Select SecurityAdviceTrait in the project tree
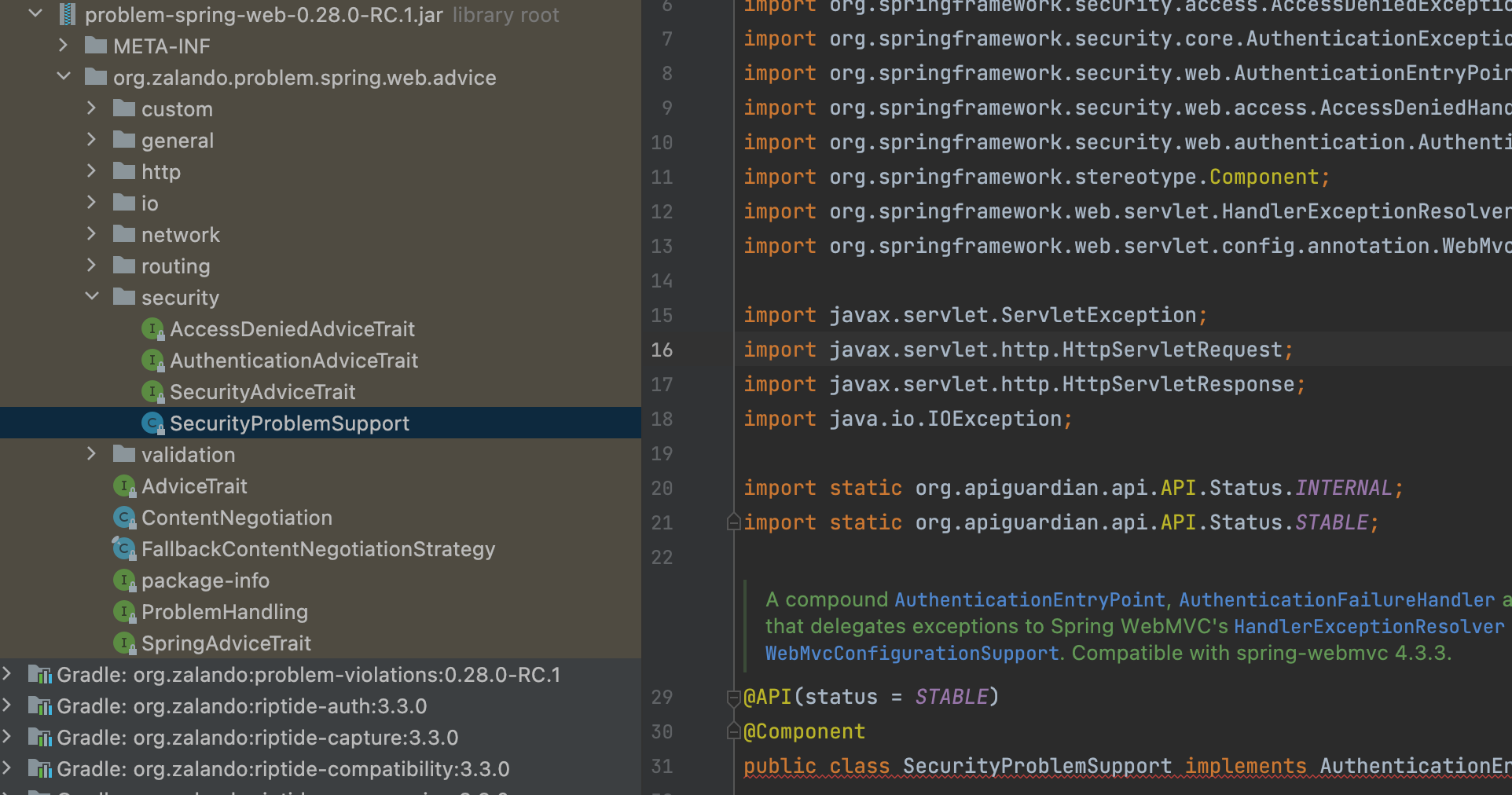Screen dimensions: 1512x795 pos(262,391)
